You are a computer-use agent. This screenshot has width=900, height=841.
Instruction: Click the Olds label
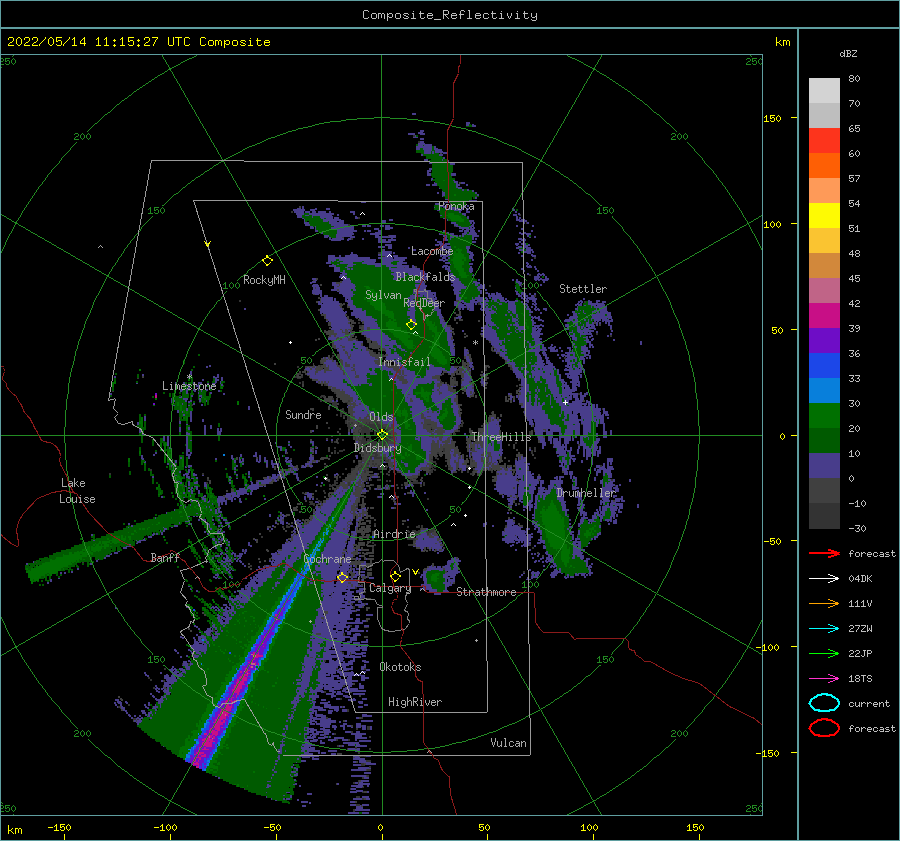(381, 417)
